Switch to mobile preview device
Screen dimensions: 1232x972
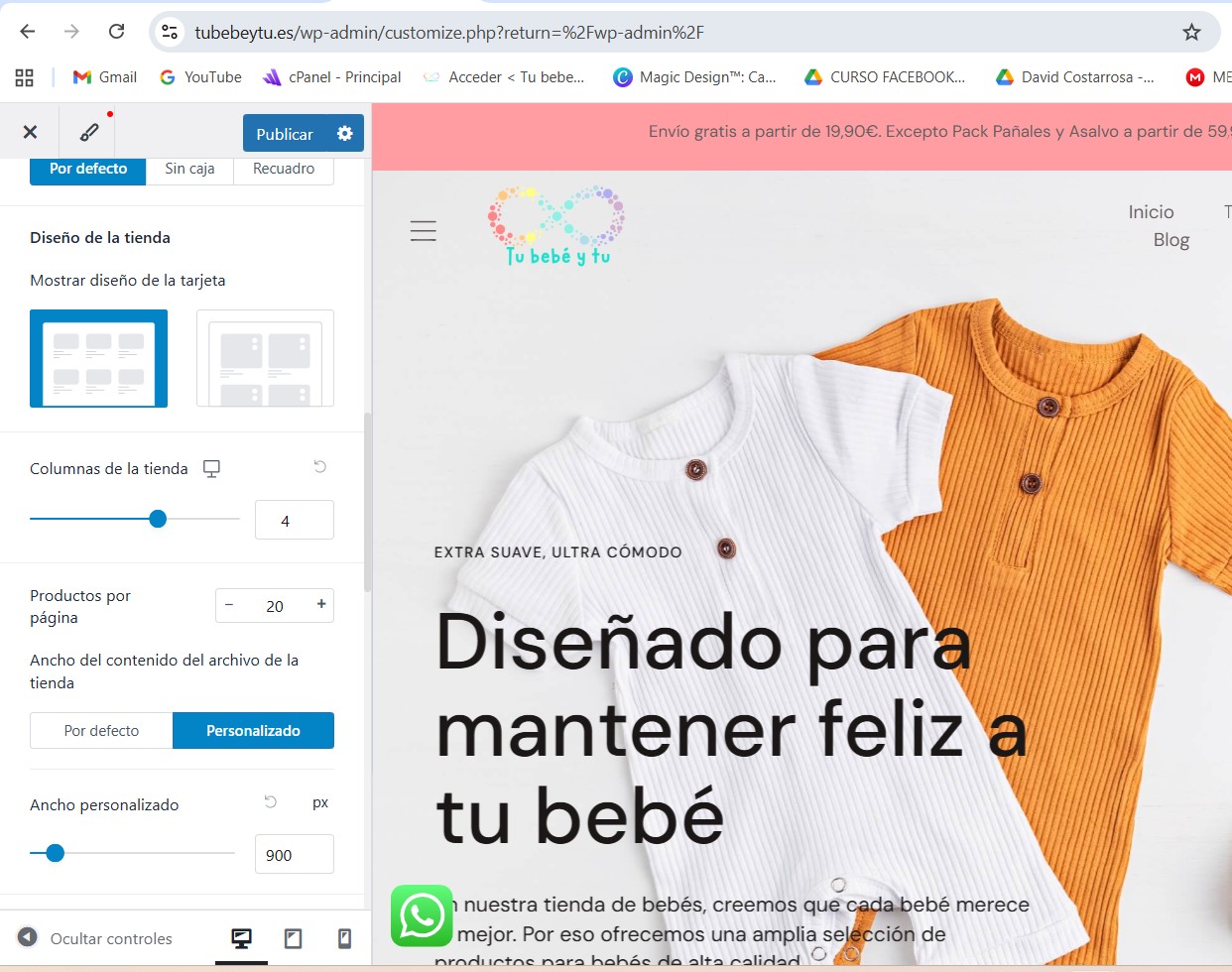344,938
